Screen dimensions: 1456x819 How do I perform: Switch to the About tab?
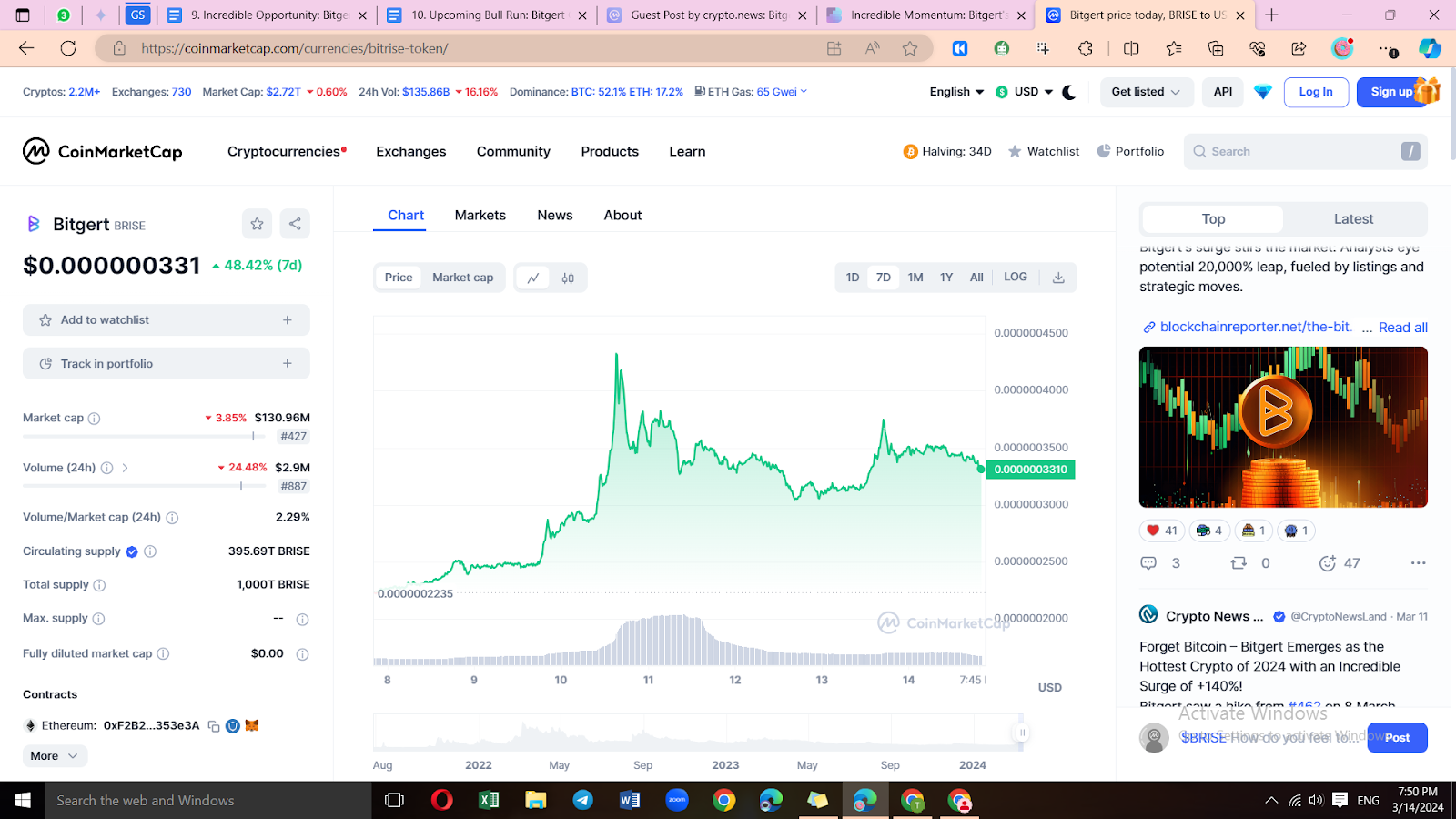pyautogui.click(x=622, y=216)
